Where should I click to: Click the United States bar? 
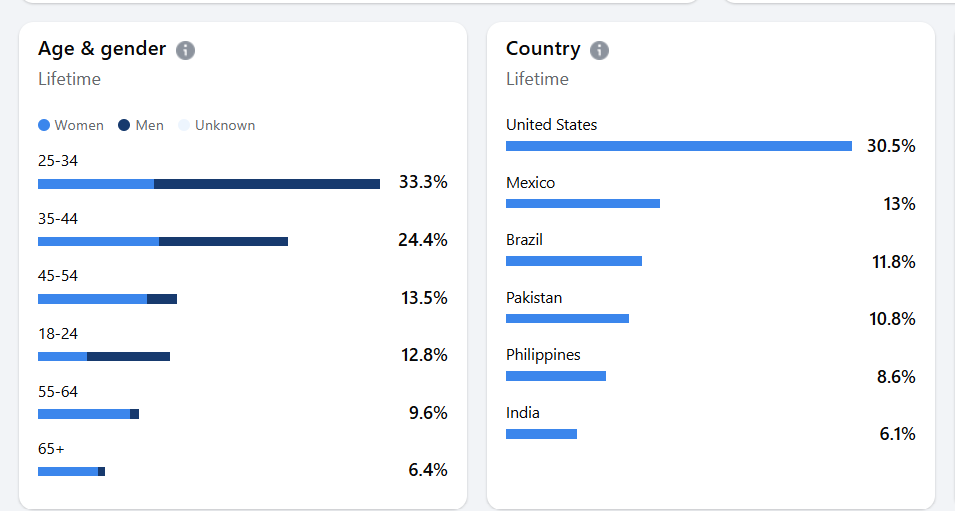tap(678, 146)
